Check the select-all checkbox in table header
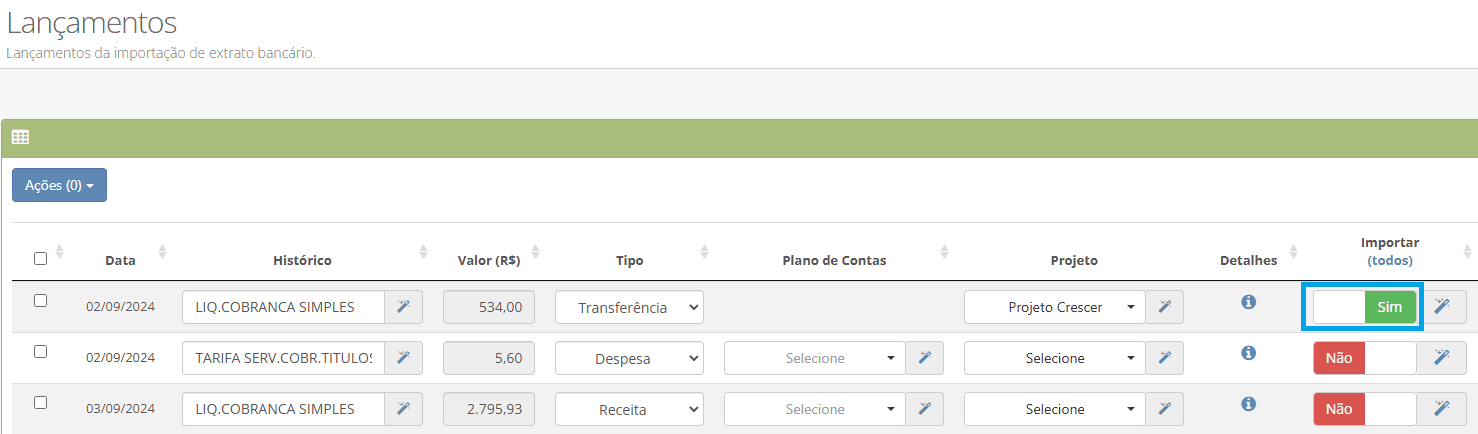The height and width of the screenshot is (434, 1478). (40, 258)
